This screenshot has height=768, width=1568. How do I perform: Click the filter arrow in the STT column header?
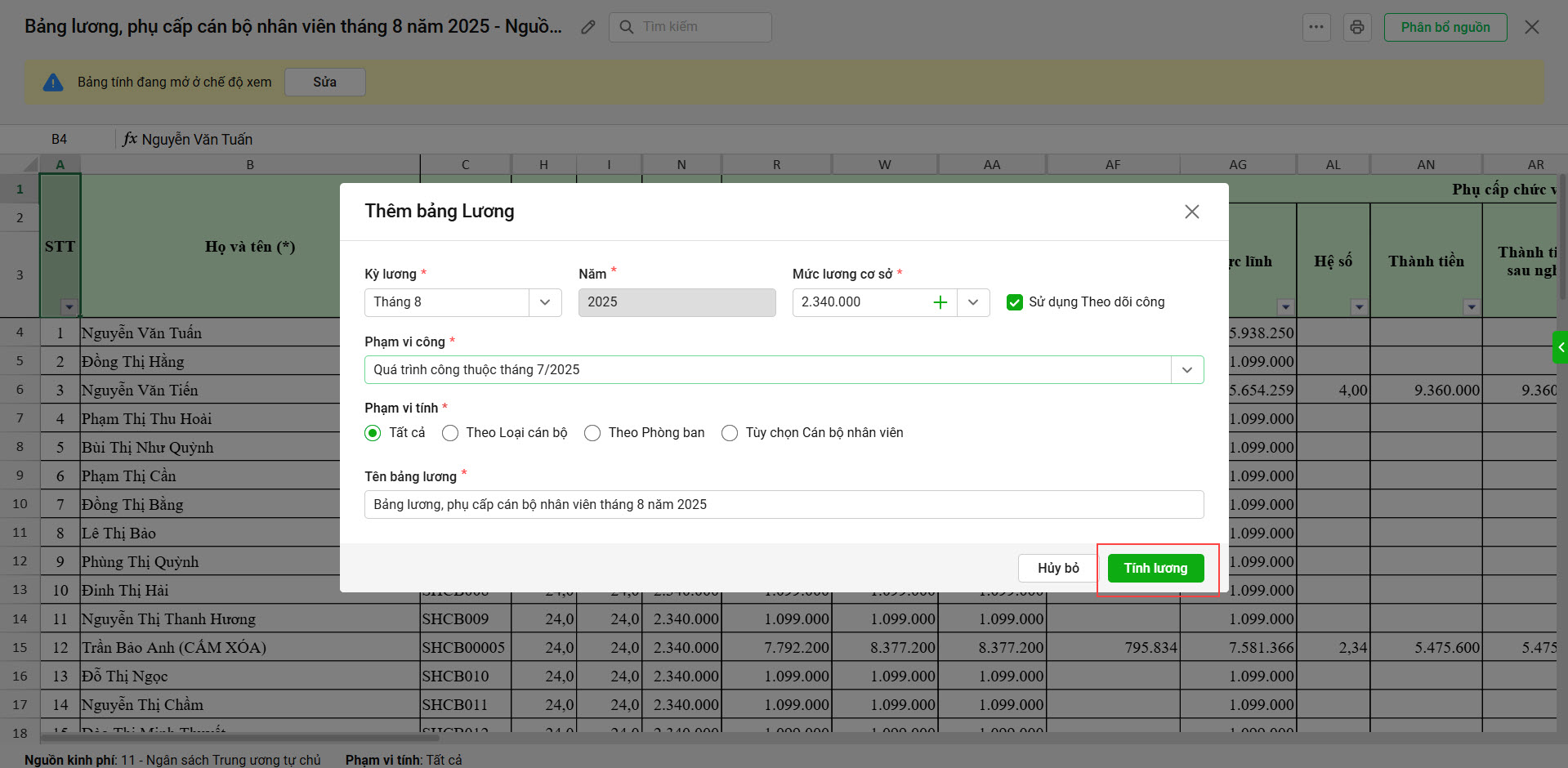point(69,307)
